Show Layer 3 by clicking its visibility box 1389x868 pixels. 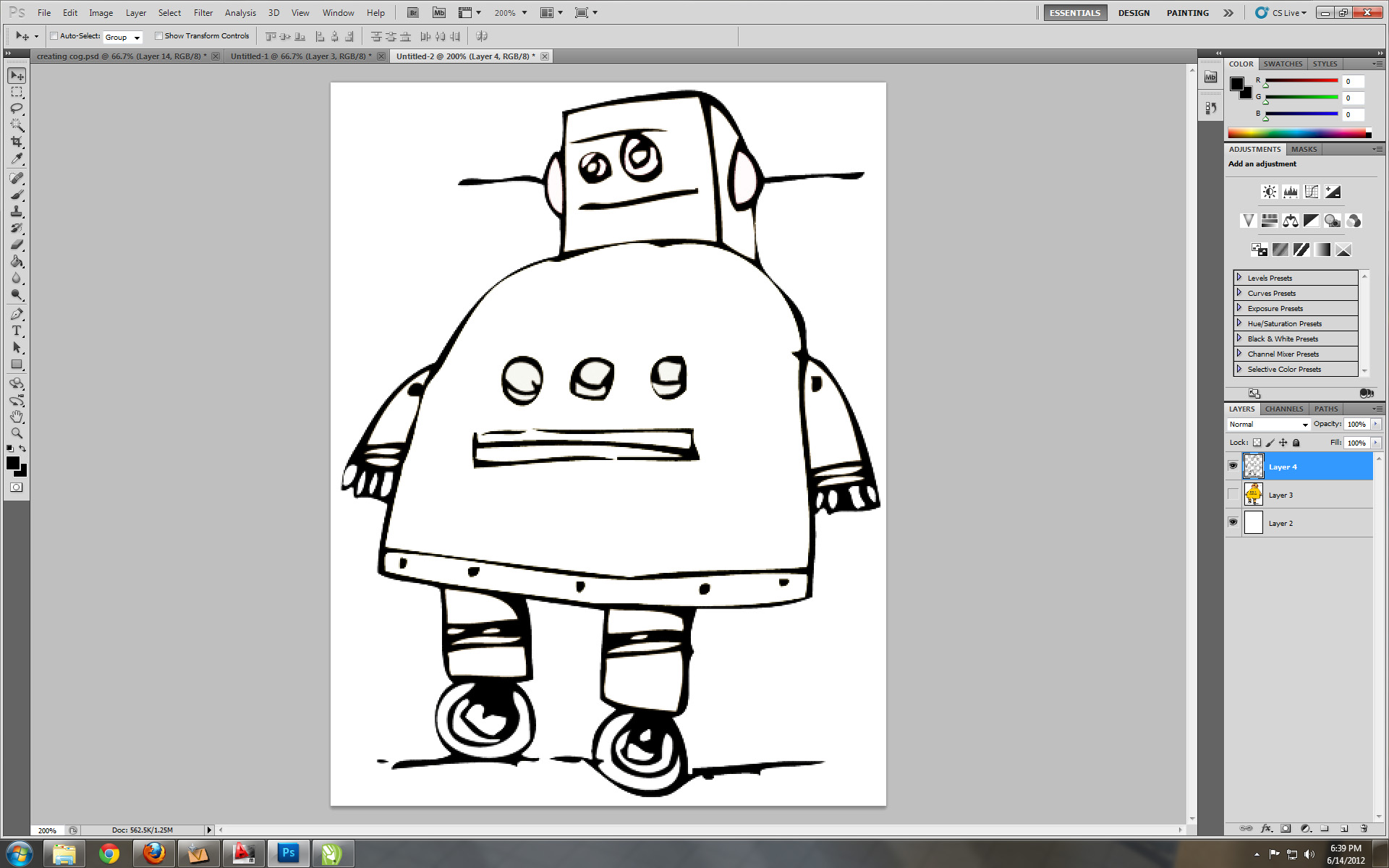point(1233,494)
